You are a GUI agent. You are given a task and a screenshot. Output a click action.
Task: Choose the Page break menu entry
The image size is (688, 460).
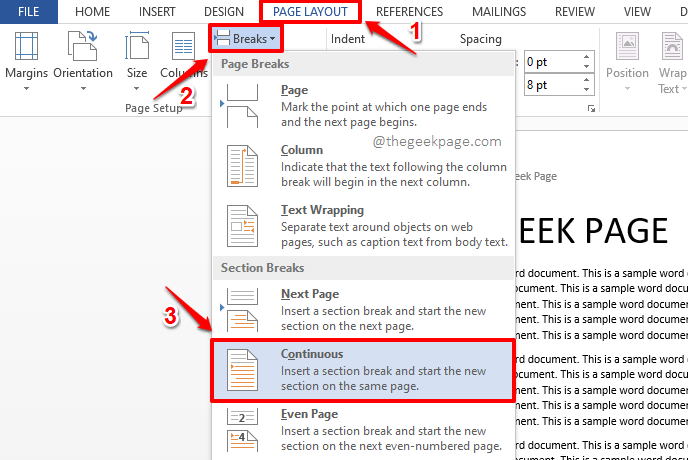click(x=363, y=106)
